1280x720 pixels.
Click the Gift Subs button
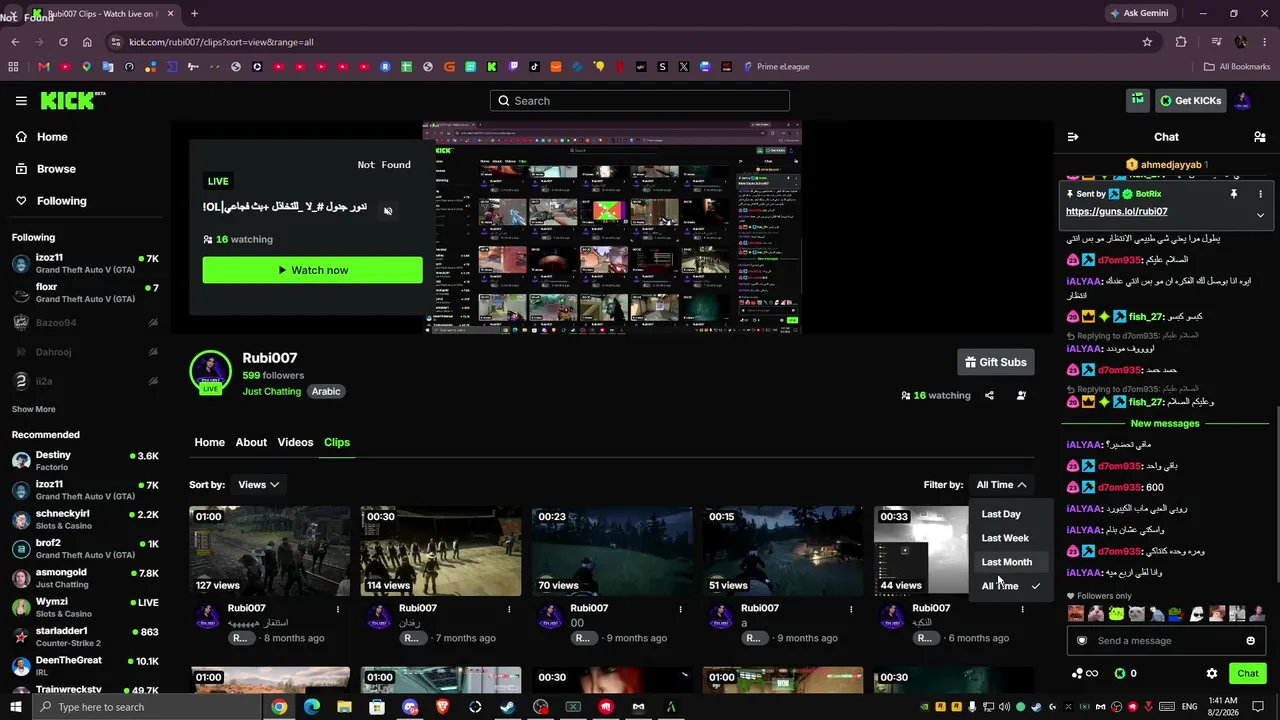click(995, 362)
